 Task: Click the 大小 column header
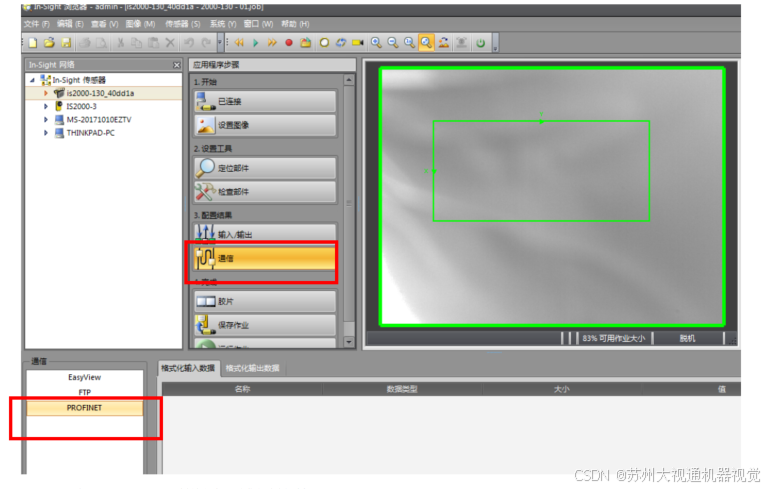click(562, 389)
